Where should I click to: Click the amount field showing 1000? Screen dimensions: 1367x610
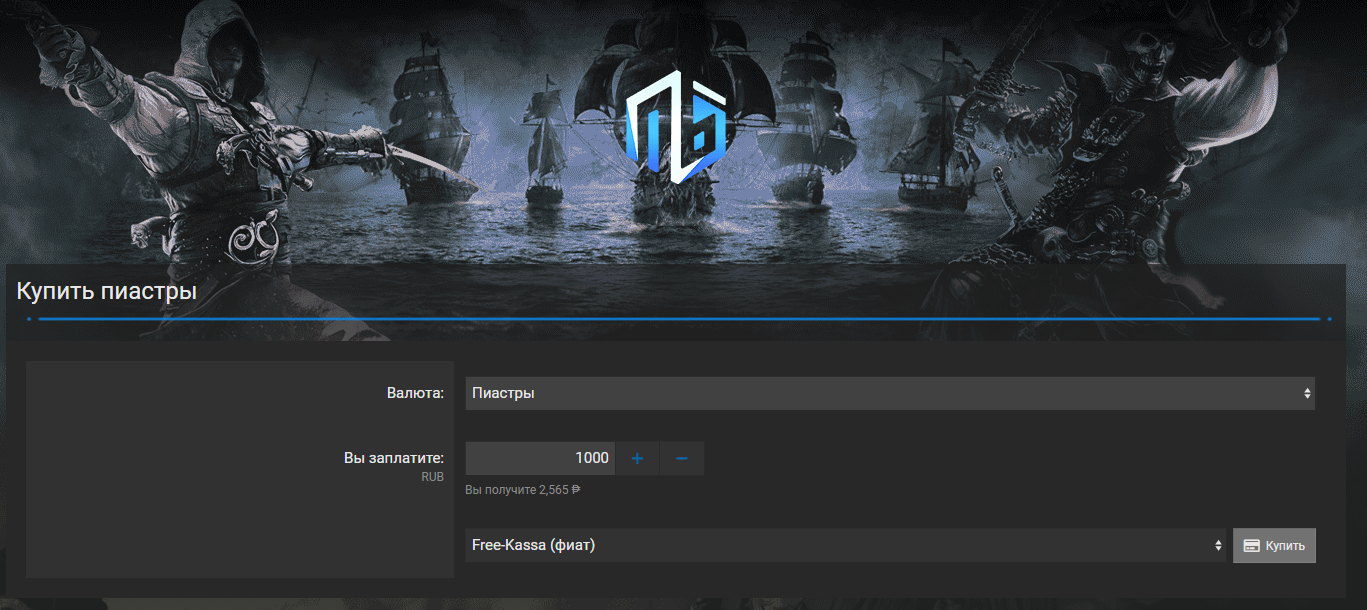(x=540, y=458)
